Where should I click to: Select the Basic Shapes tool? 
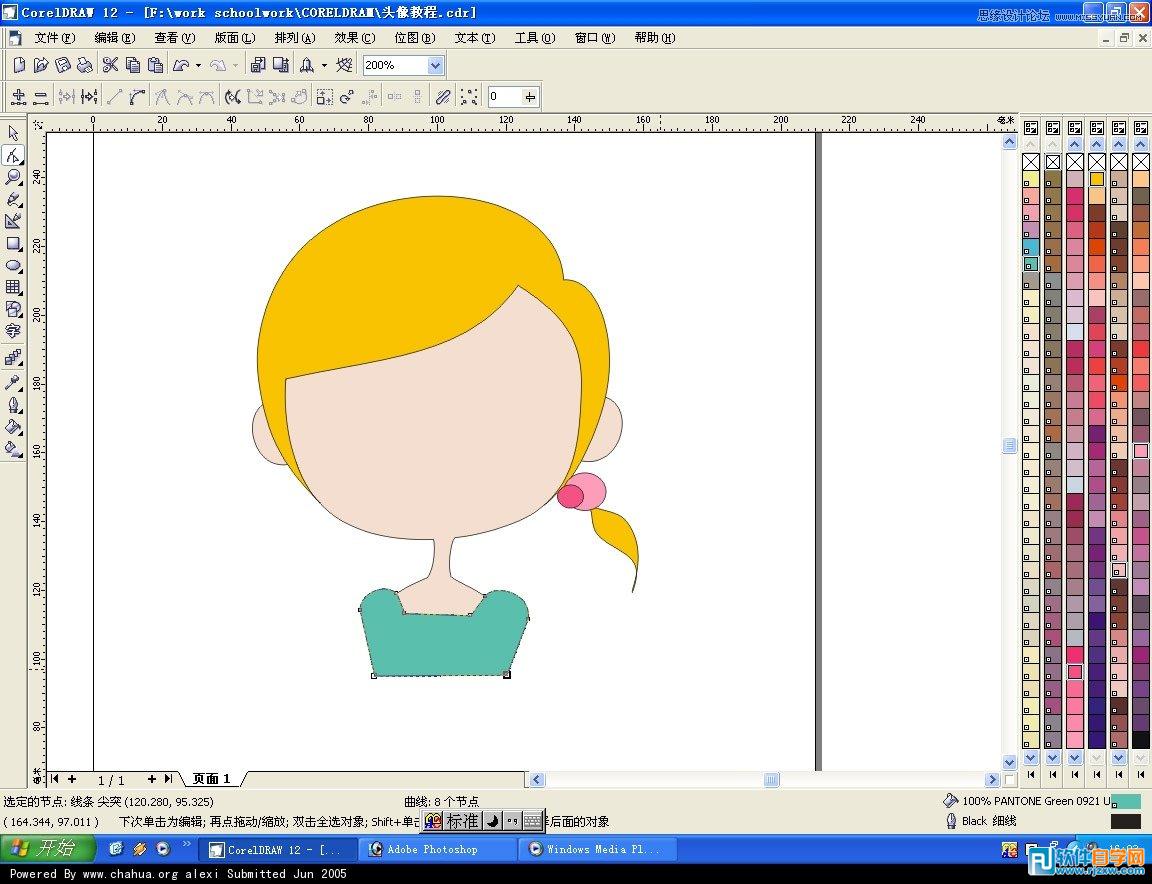[13, 309]
